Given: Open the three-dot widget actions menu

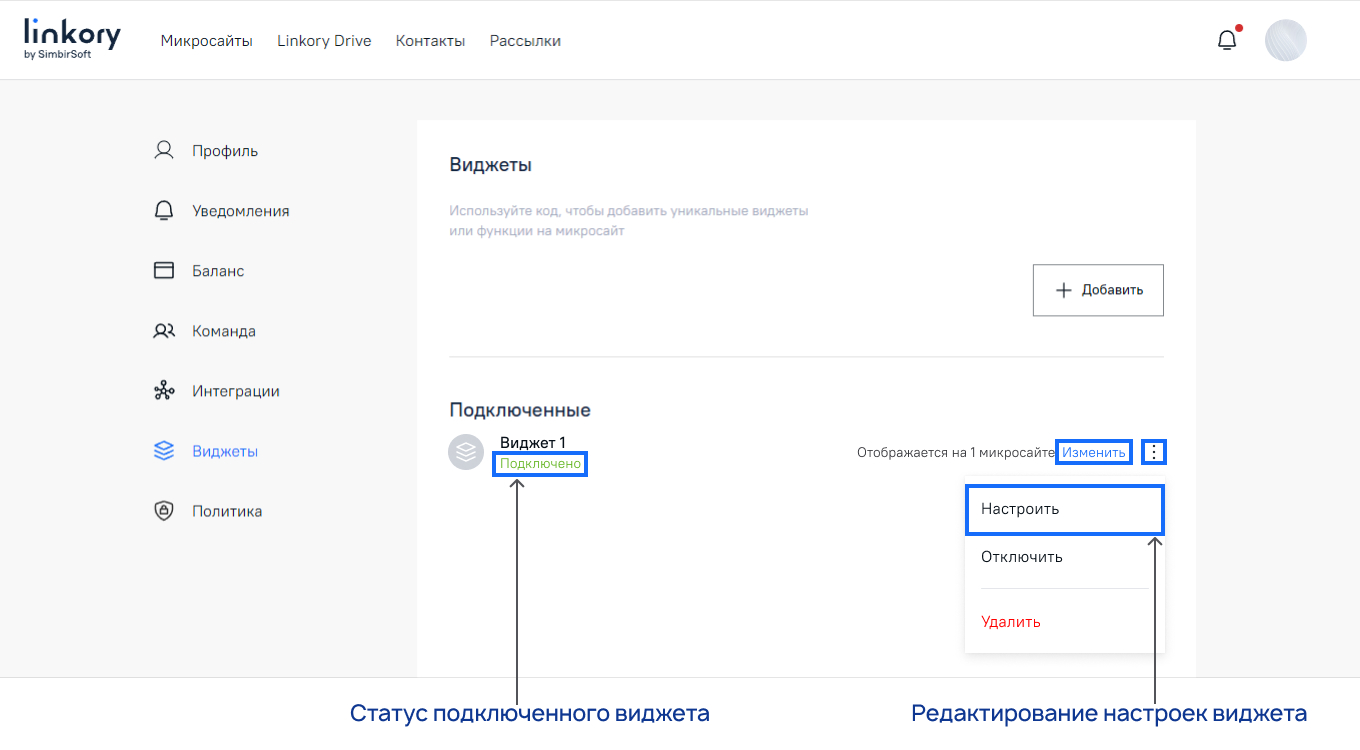Looking at the screenshot, I should click(1153, 451).
